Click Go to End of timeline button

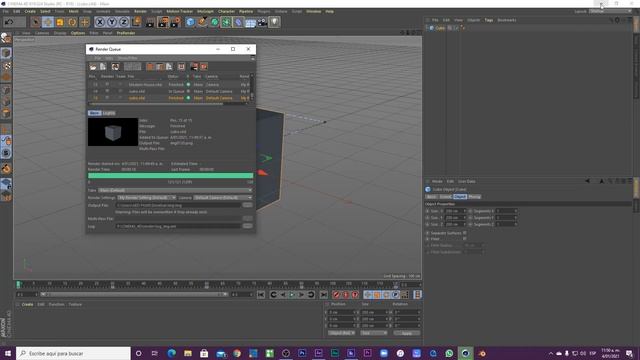point(323,295)
